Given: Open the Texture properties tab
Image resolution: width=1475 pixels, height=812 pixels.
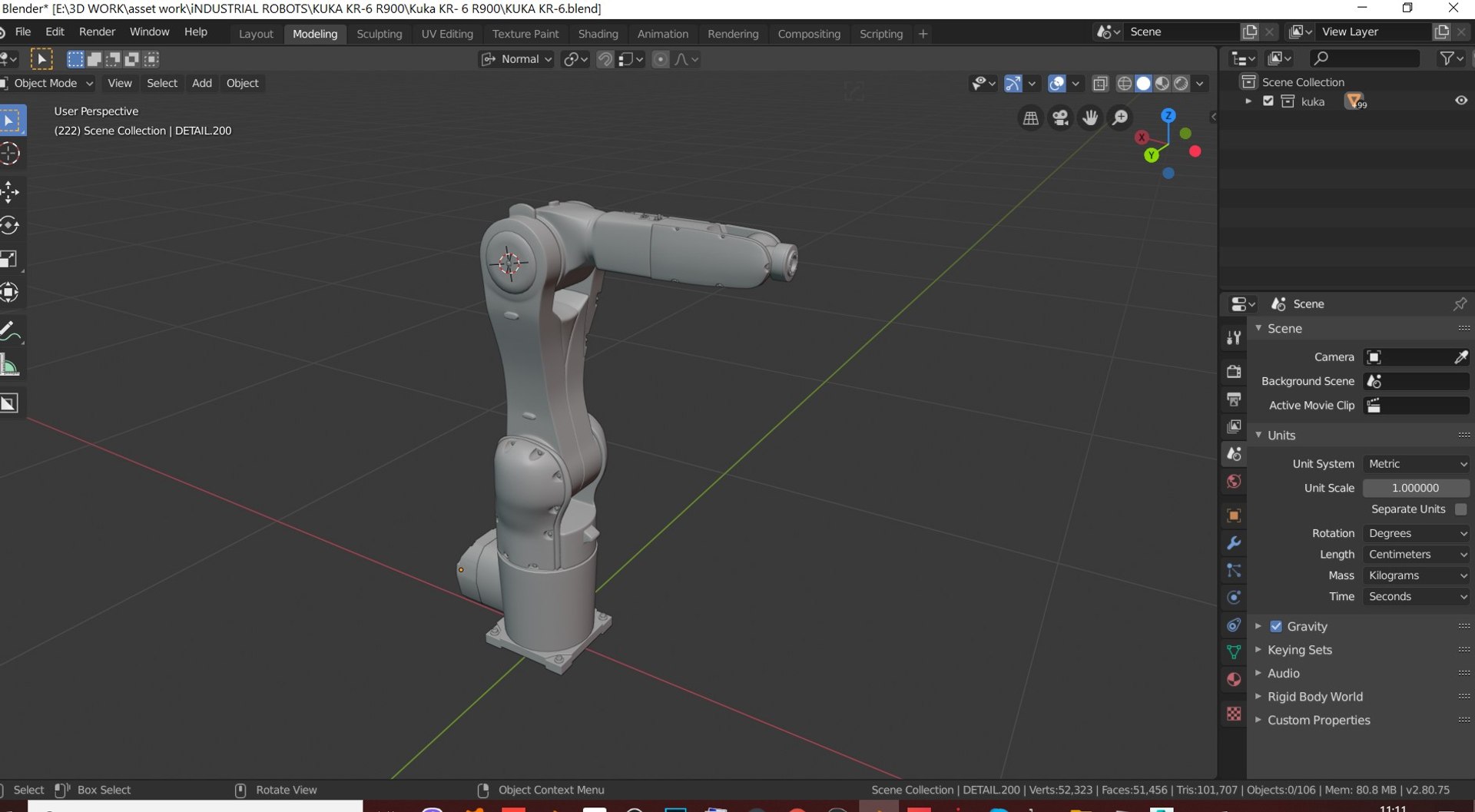Looking at the screenshot, I should 1234,714.
